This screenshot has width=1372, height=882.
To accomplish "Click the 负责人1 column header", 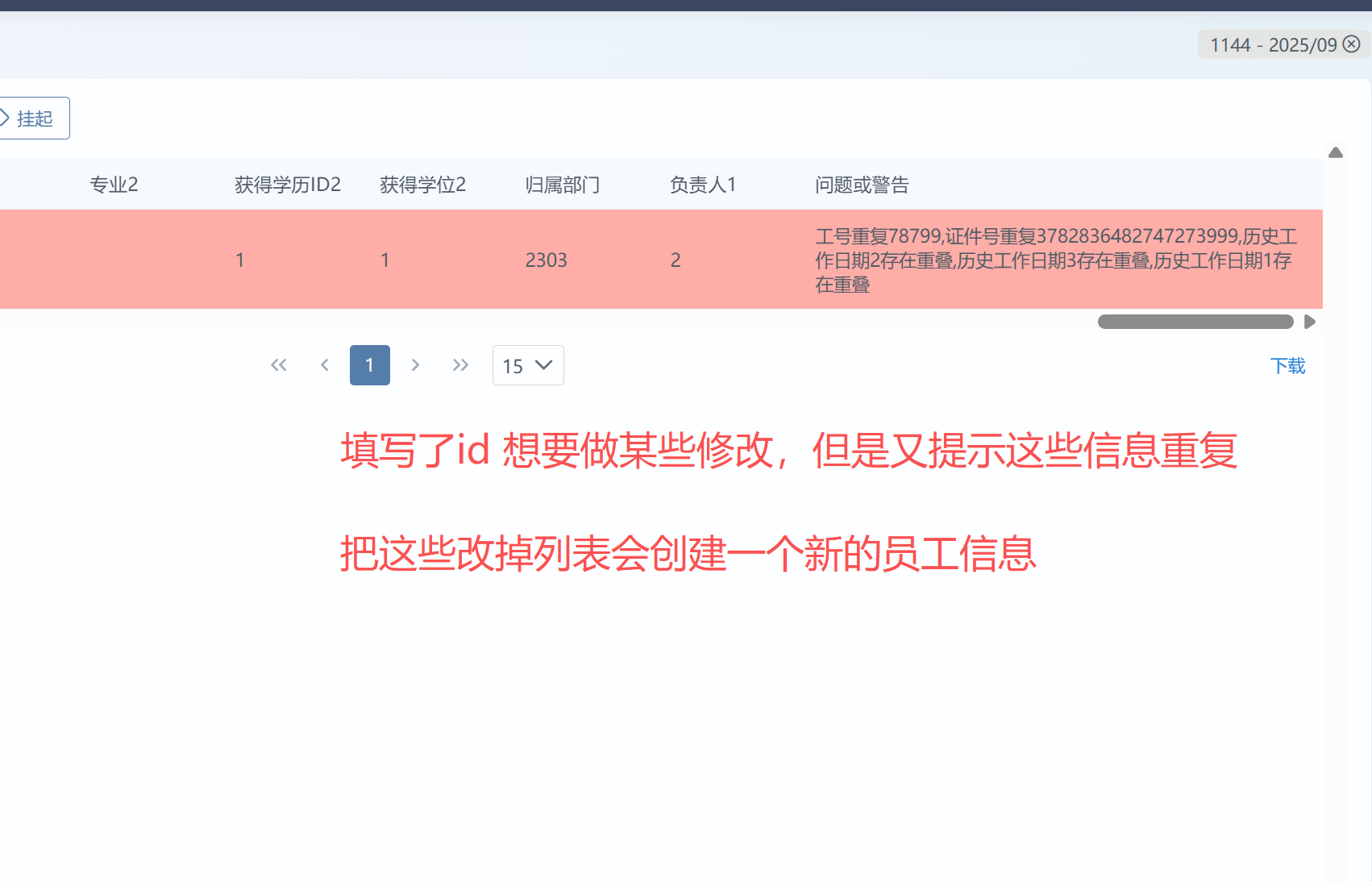I will pos(703,185).
